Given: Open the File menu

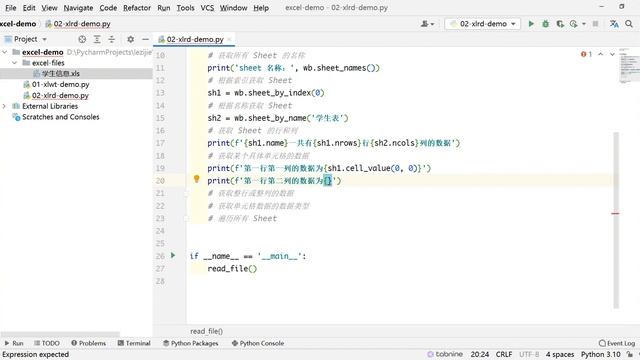Looking at the screenshot, I should pyautogui.click(x=11, y=8).
